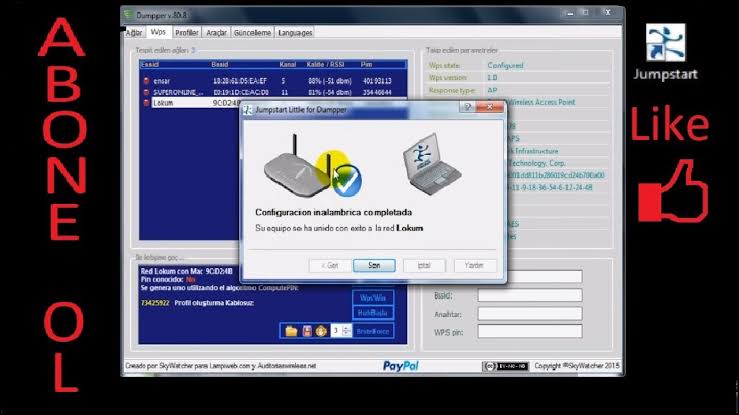Click the Pin column header
Image resolution: width=739 pixels, height=415 pixels.
point(367,65)
